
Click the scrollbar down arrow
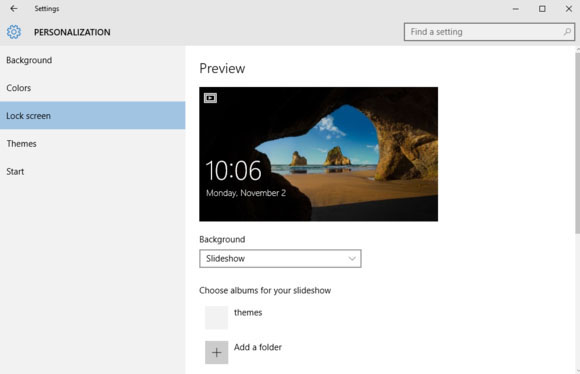coord(577,370)
